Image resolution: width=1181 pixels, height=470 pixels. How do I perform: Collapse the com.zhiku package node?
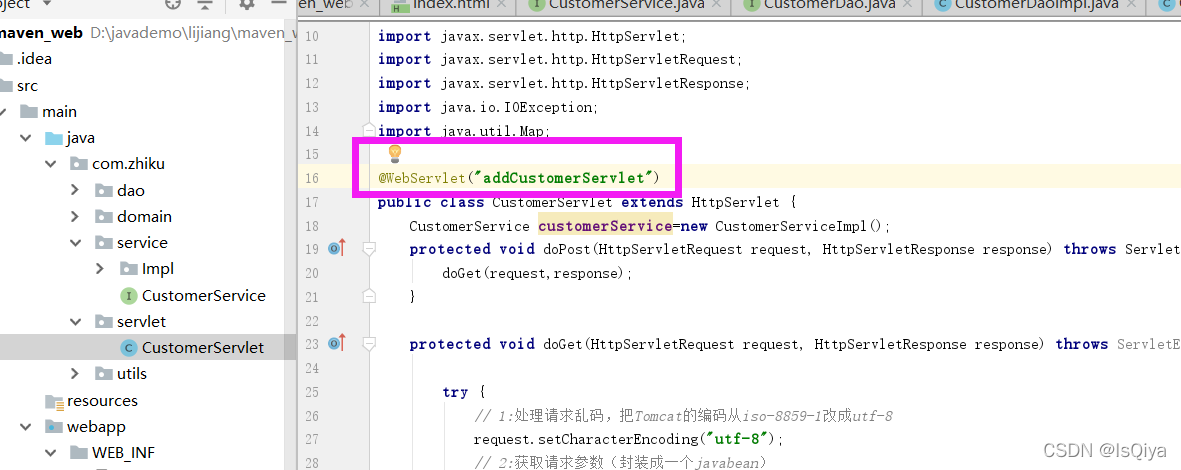coord(50,164)
